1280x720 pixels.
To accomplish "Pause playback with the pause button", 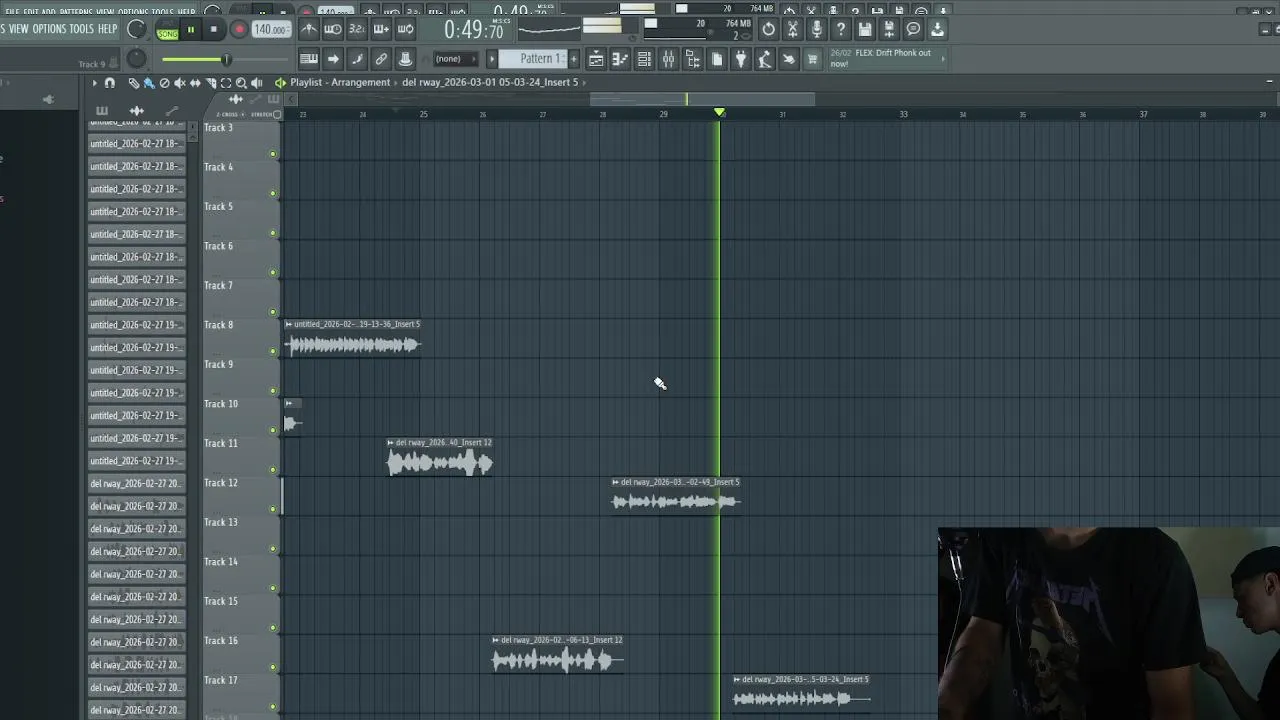I will tap(190, 30).
